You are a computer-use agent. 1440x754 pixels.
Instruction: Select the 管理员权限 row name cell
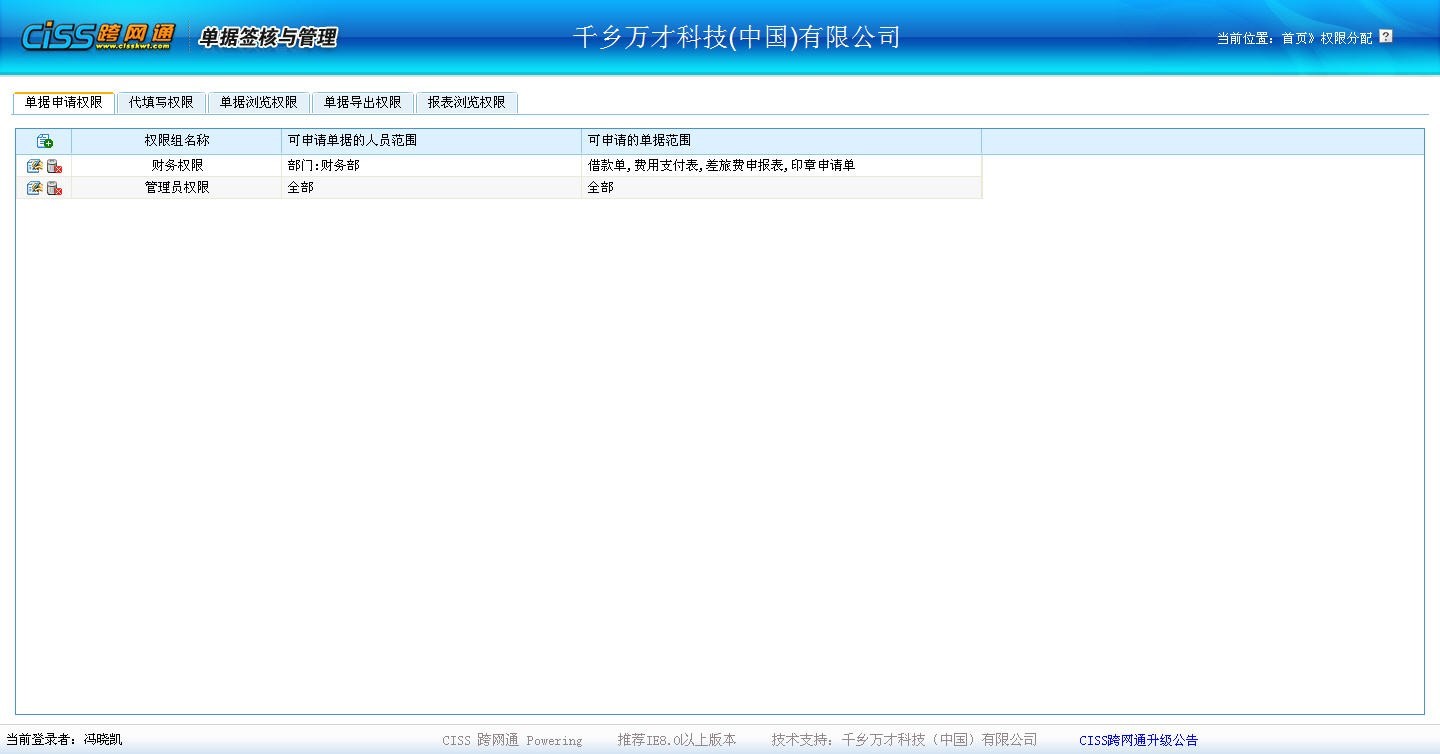click(177, 188)
